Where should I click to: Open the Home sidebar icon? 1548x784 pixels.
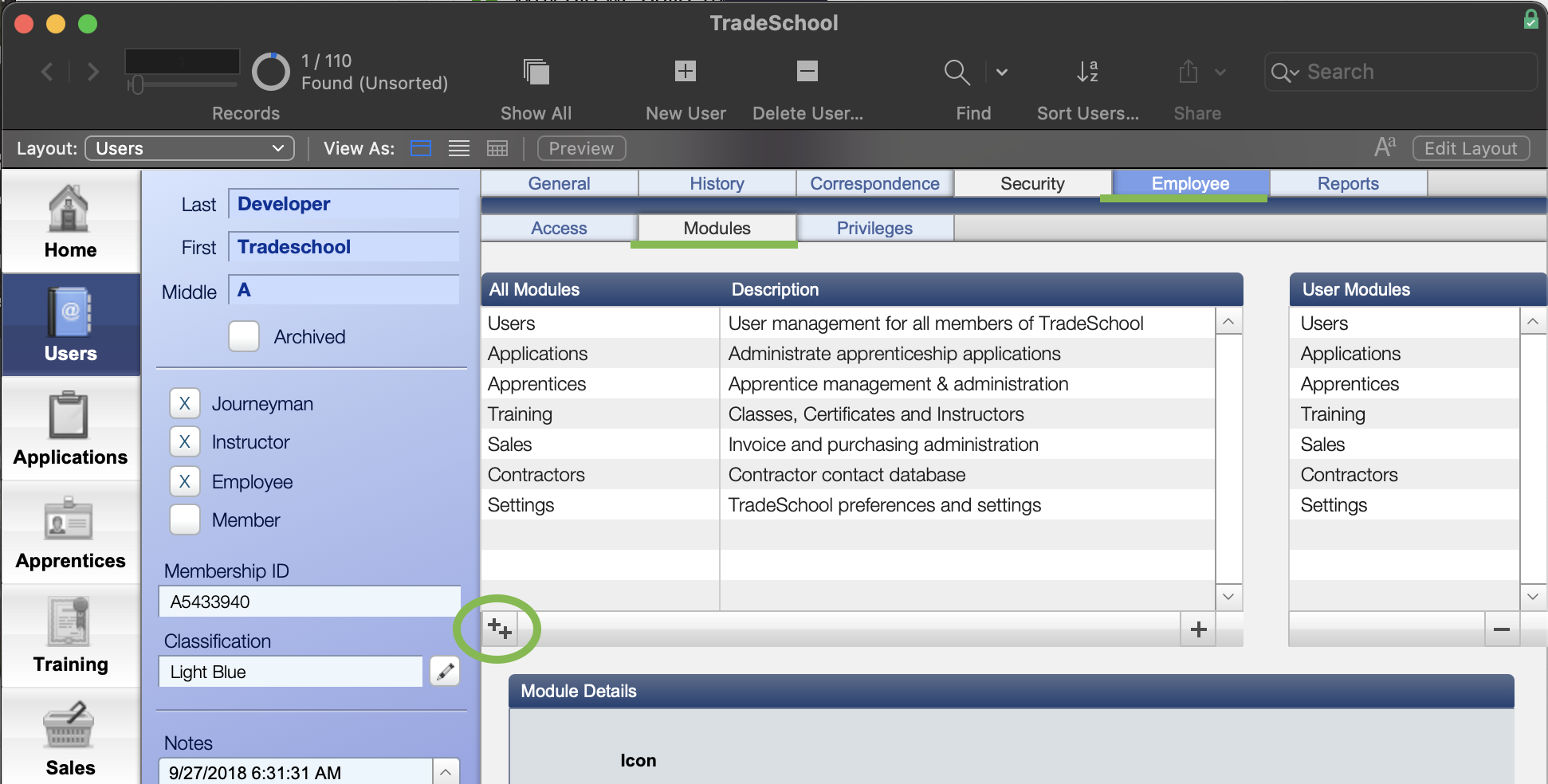pos(70,222)
